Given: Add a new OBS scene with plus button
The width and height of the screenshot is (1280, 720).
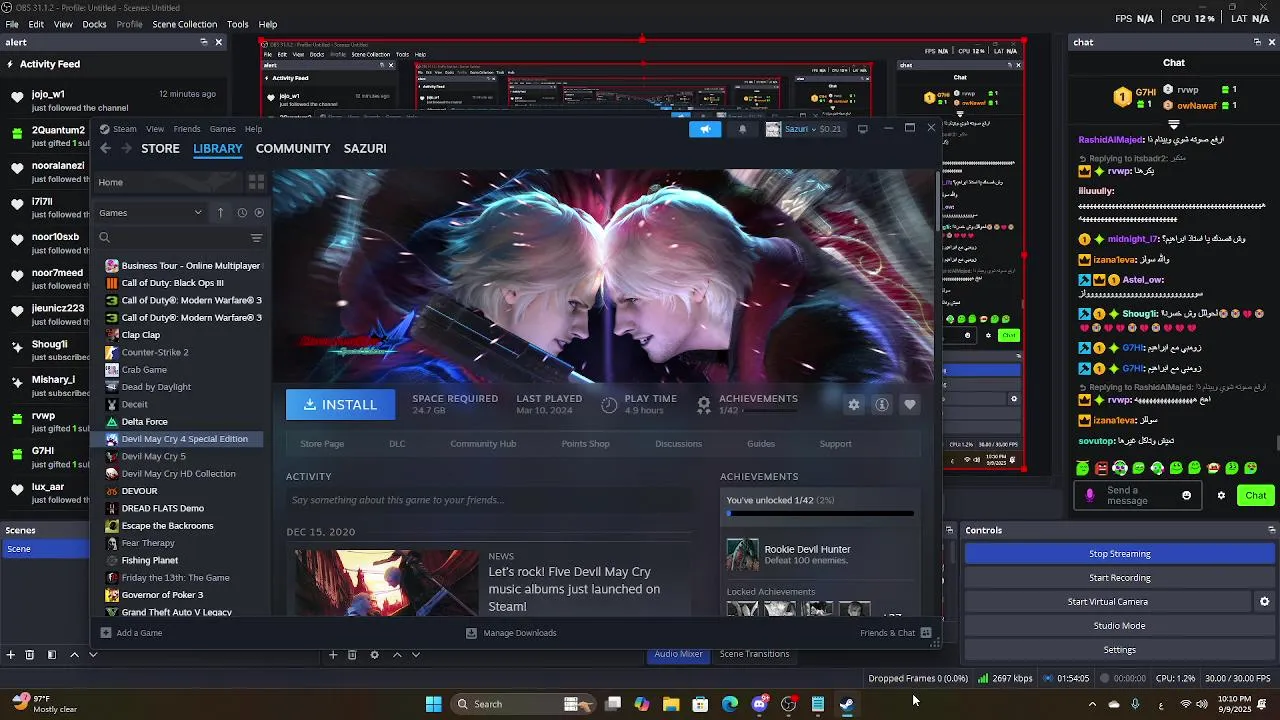Looking at the screenshot, I should click(x=10, y=654).
